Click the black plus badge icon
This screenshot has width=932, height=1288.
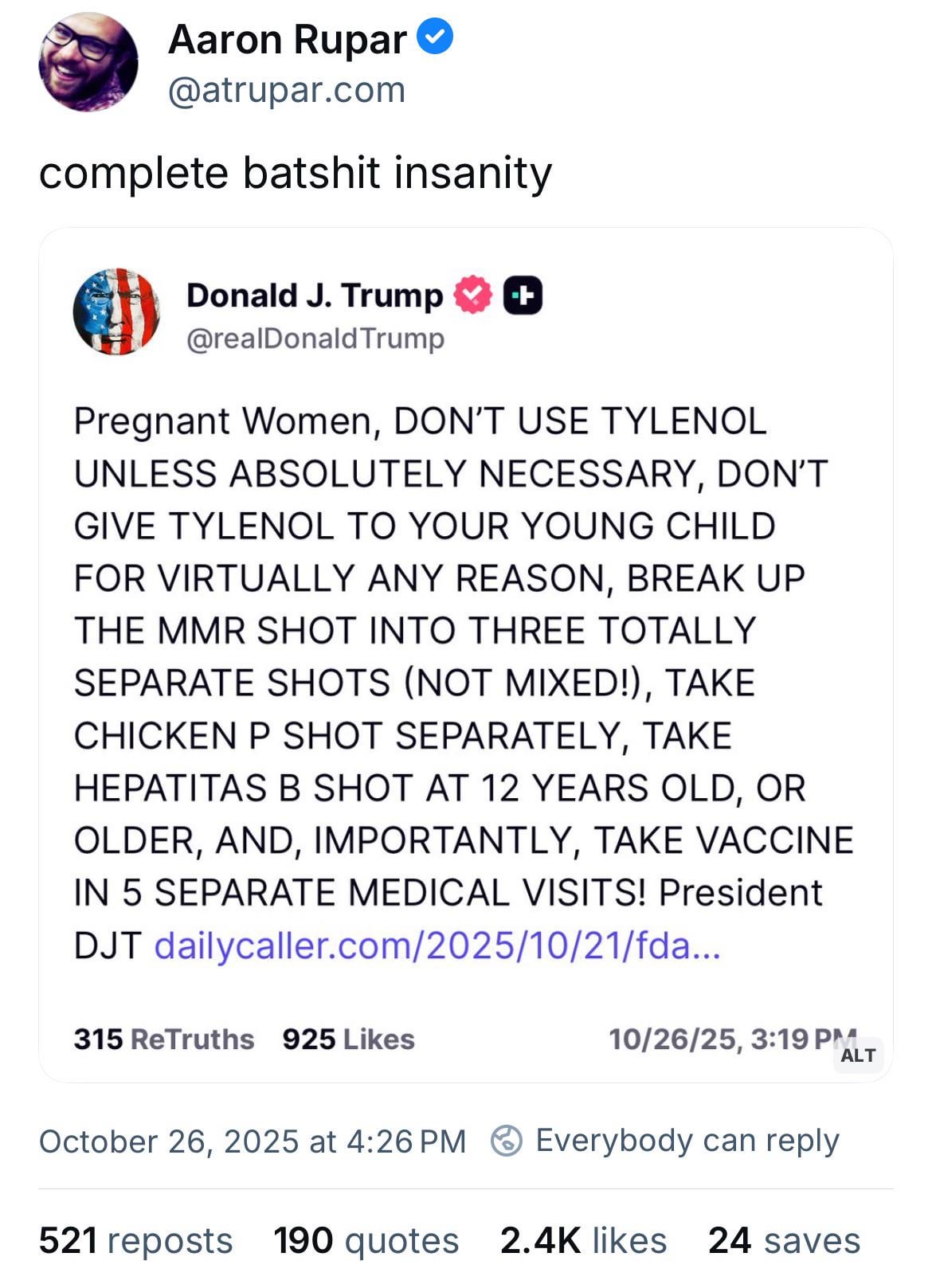pos(523,296)
